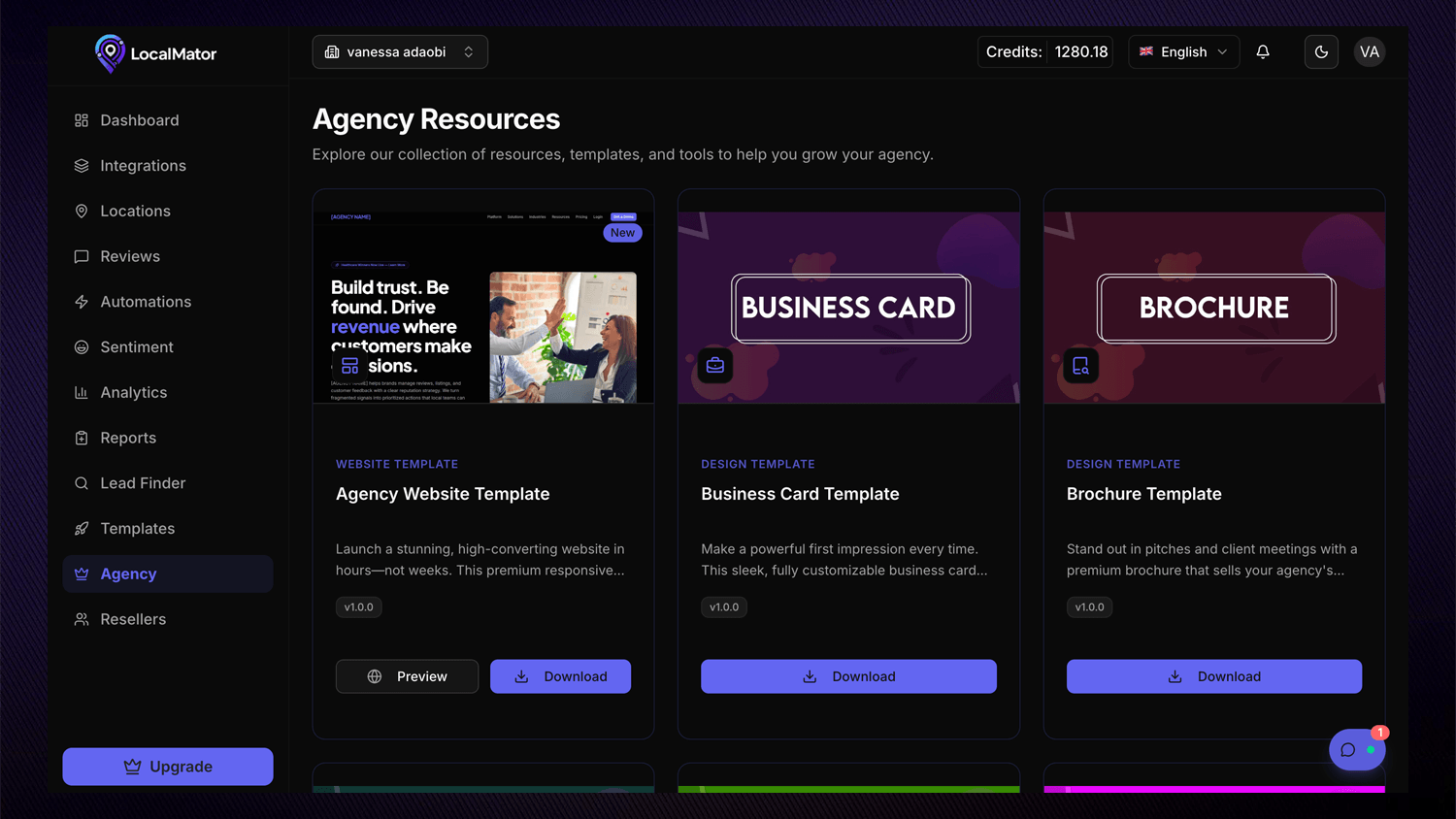The image size is (1456, 819).
Task: Select the Integrations icon in the sidebar
Action: tap(81, 165)
